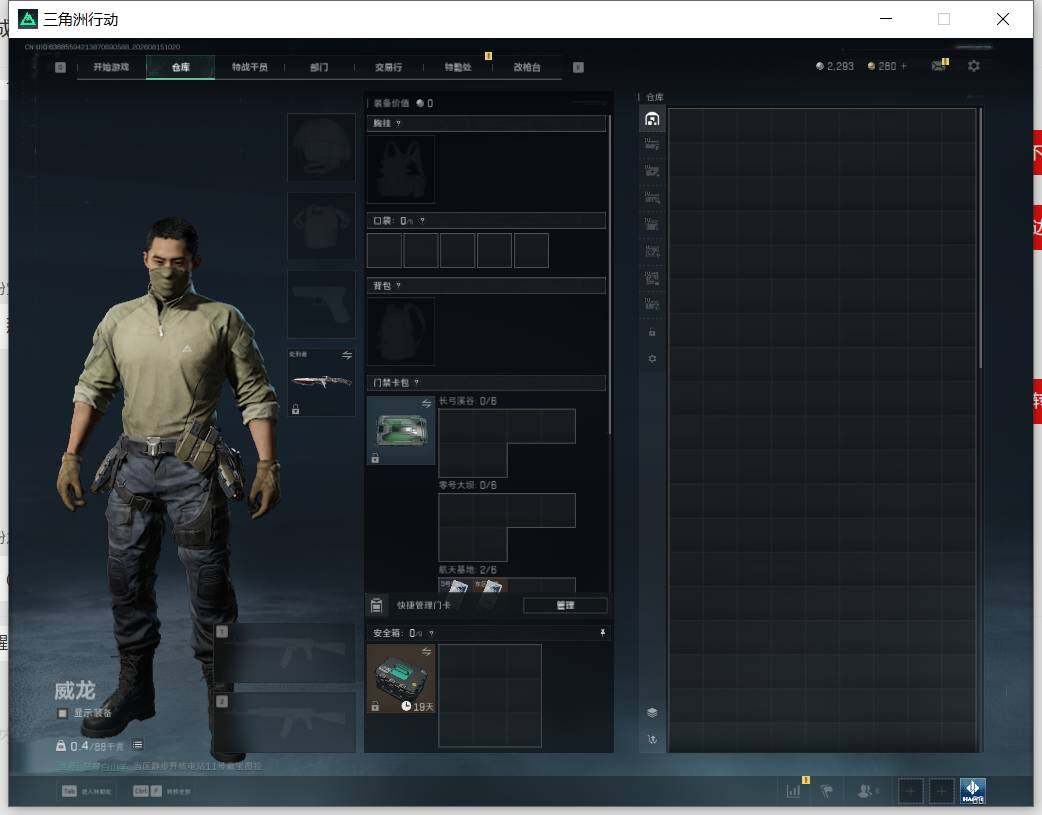Click the umbrella/tree icon in bottom bar

[827, 791]
